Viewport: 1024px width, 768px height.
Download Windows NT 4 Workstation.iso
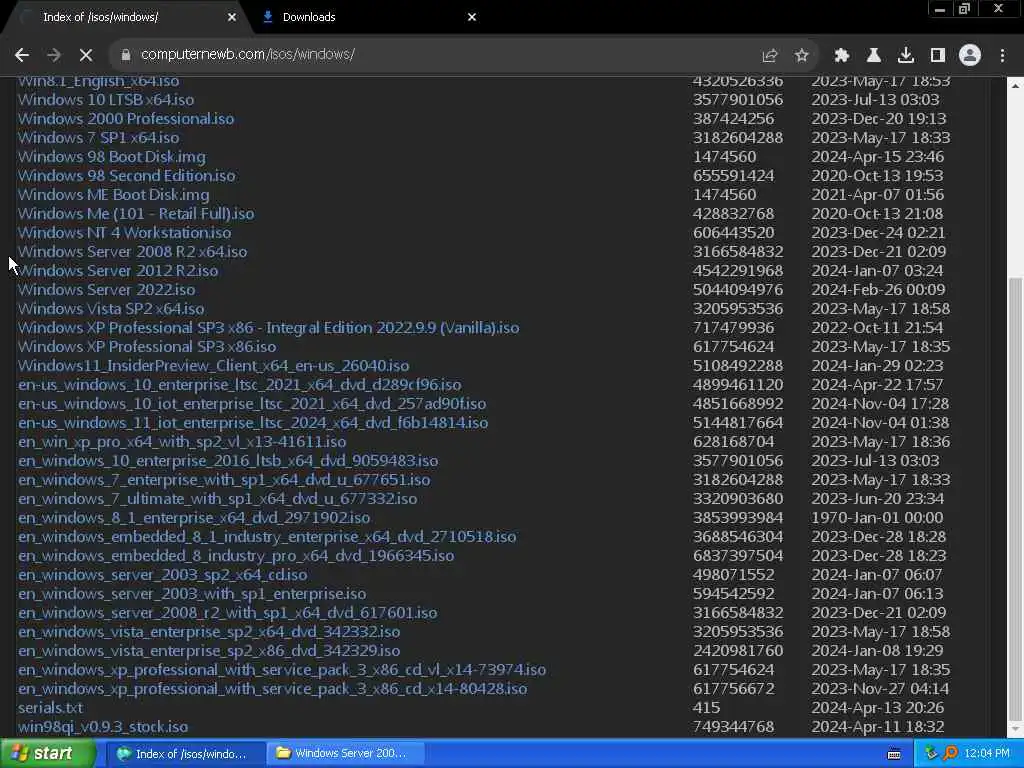click(124, 232)
